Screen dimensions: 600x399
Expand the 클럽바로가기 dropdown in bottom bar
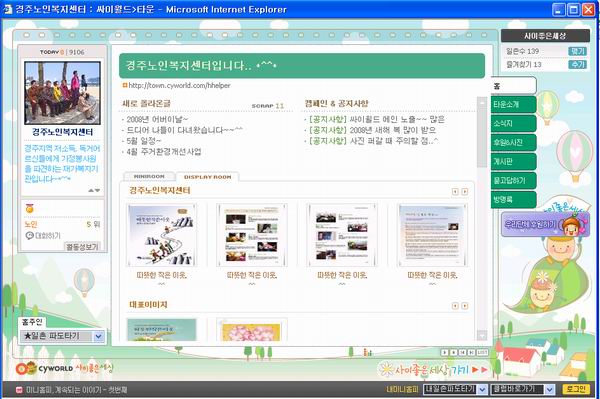tap(549, 389)
